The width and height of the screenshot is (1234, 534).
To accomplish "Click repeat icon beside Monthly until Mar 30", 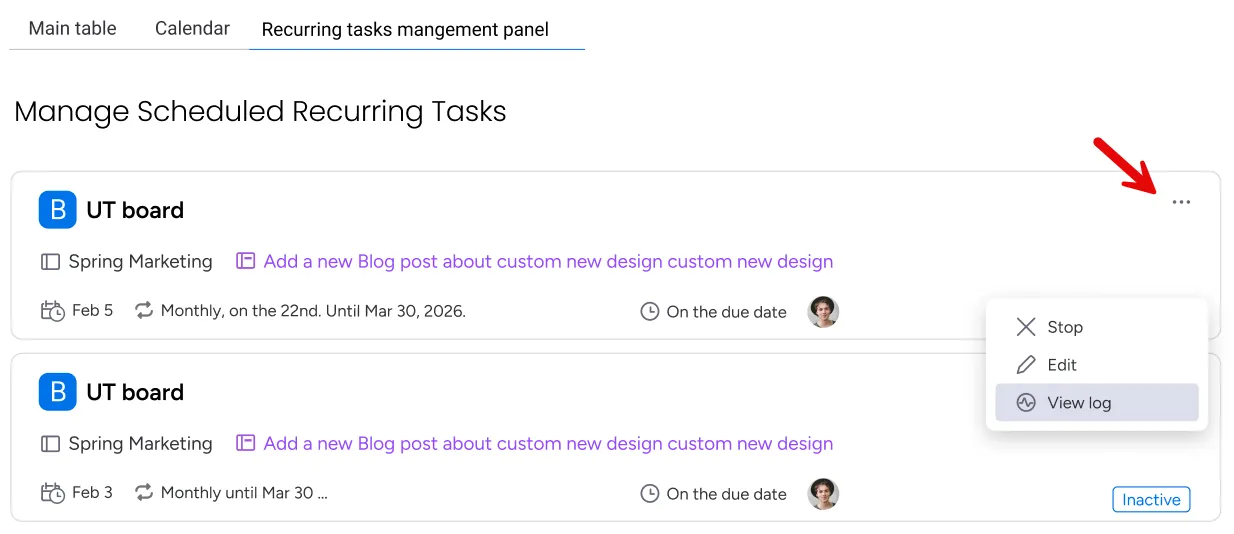I will coord(144,493).
